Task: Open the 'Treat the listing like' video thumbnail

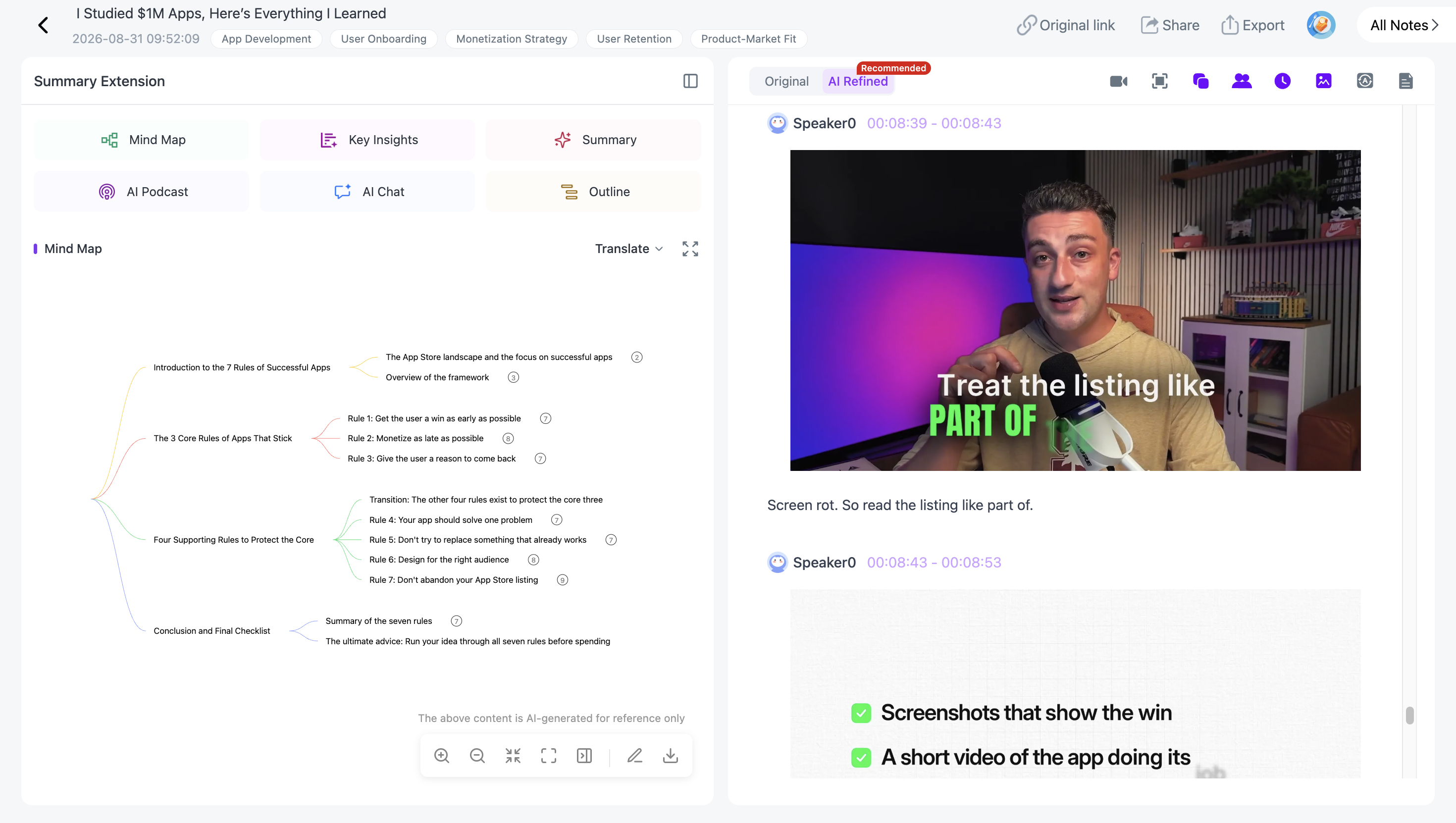Action: 1075,310
